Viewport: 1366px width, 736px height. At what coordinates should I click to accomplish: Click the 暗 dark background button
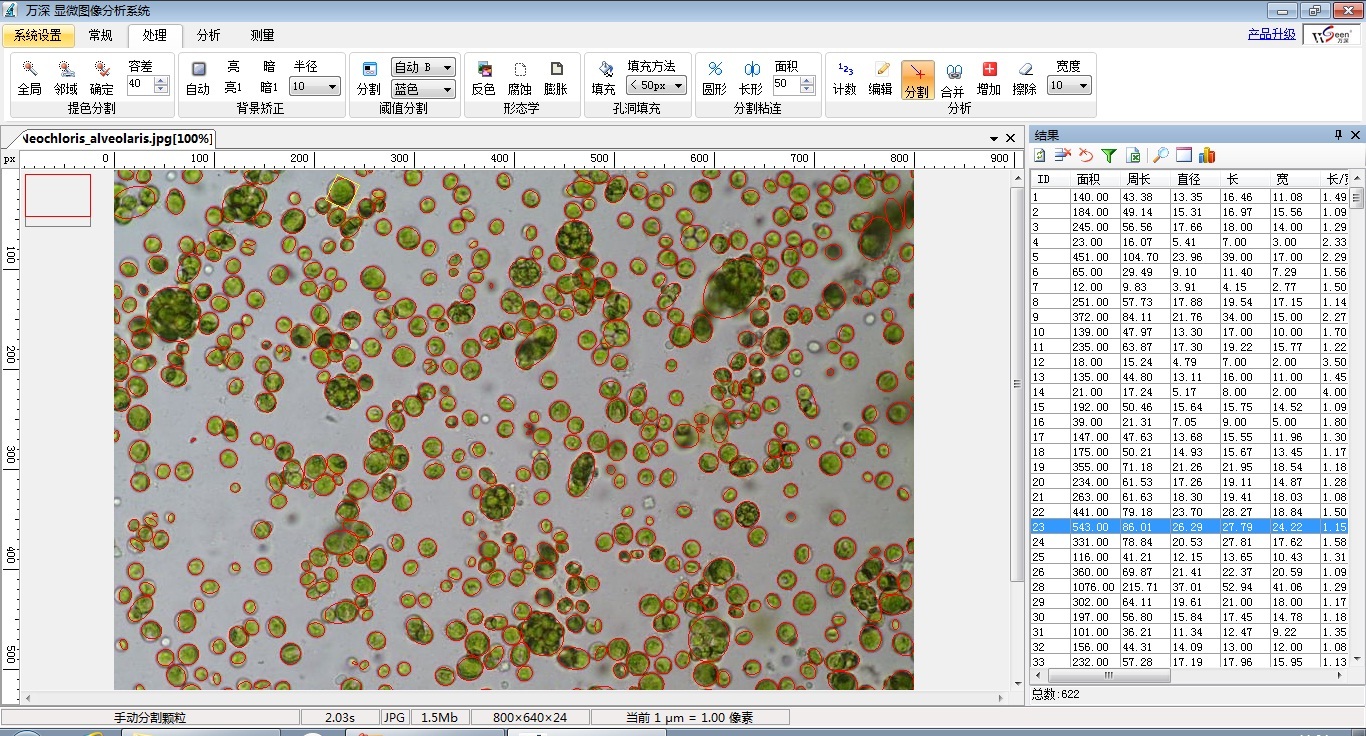[269, 66]
